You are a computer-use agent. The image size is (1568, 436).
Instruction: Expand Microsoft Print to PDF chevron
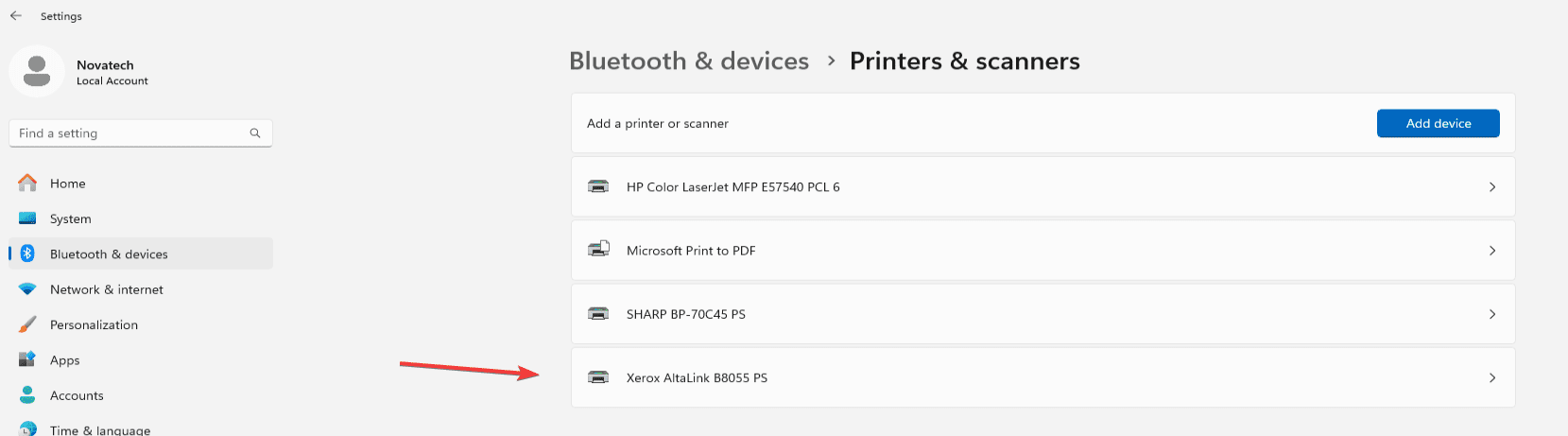coord(1492,251)
